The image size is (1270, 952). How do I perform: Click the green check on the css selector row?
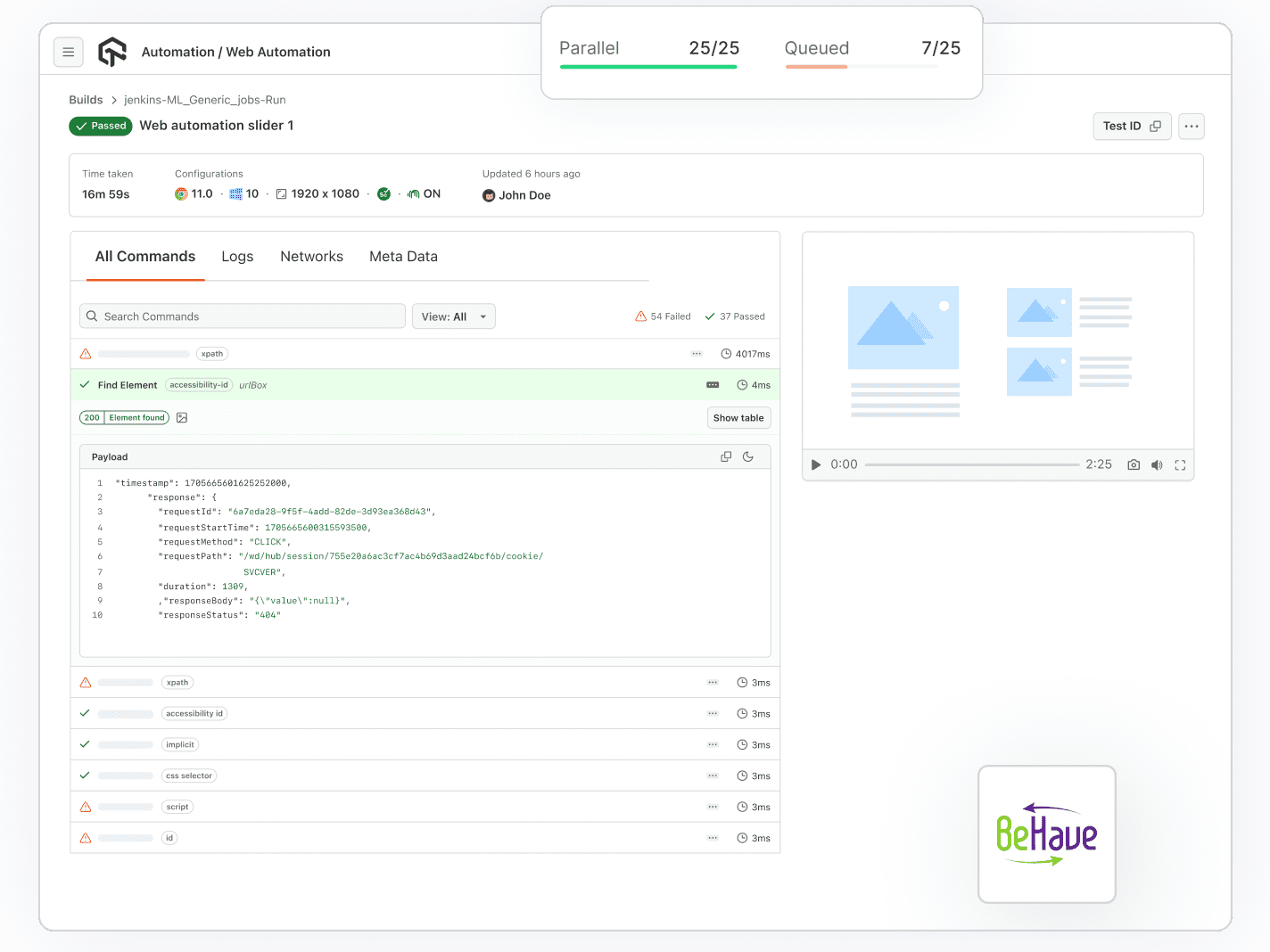click(85, 776)
